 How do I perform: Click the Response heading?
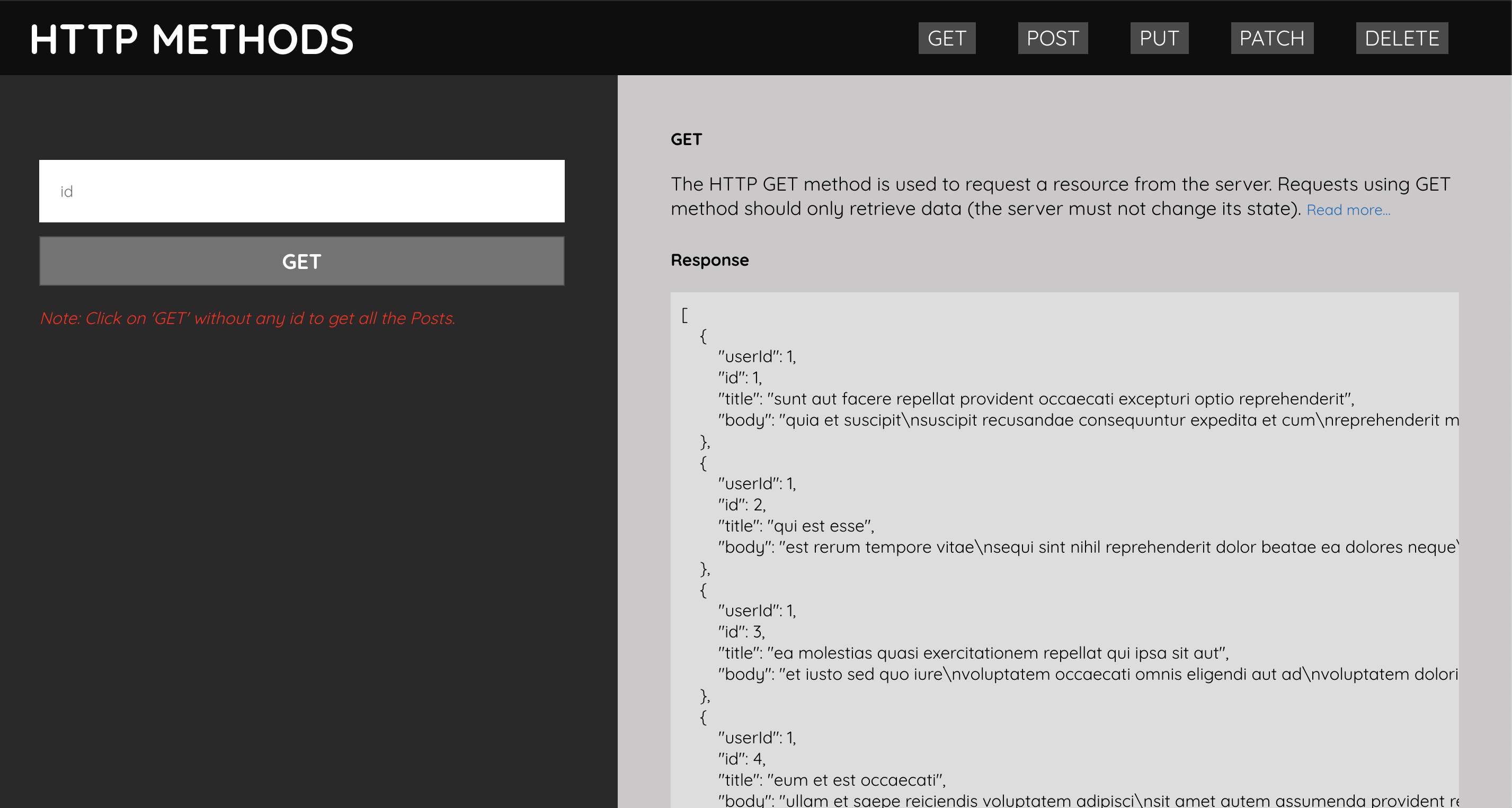point(709,260)
